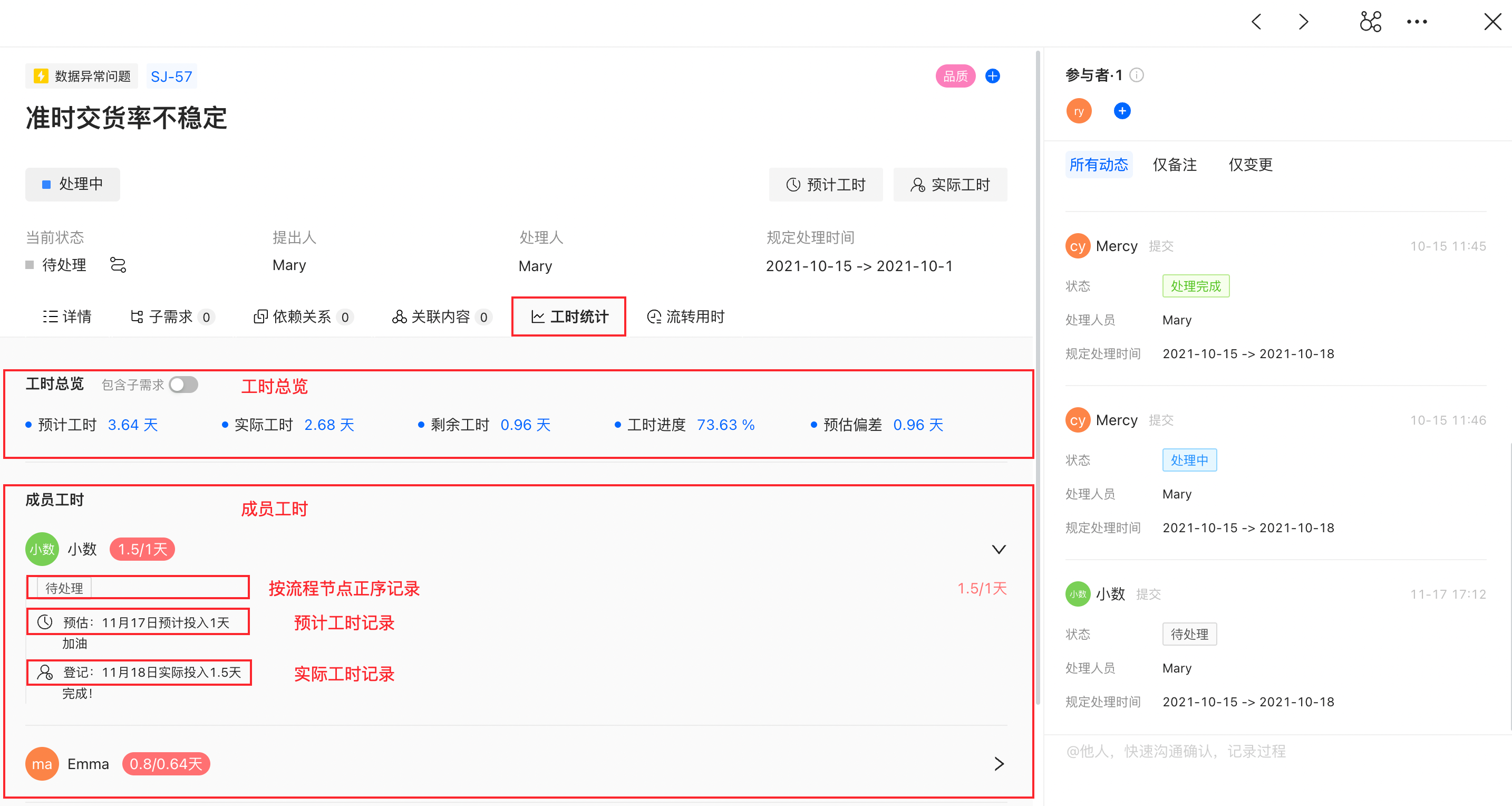This screenshot has width=1512, height=806.
Task: Click the participants info icon
Action: pos(1137,75)
